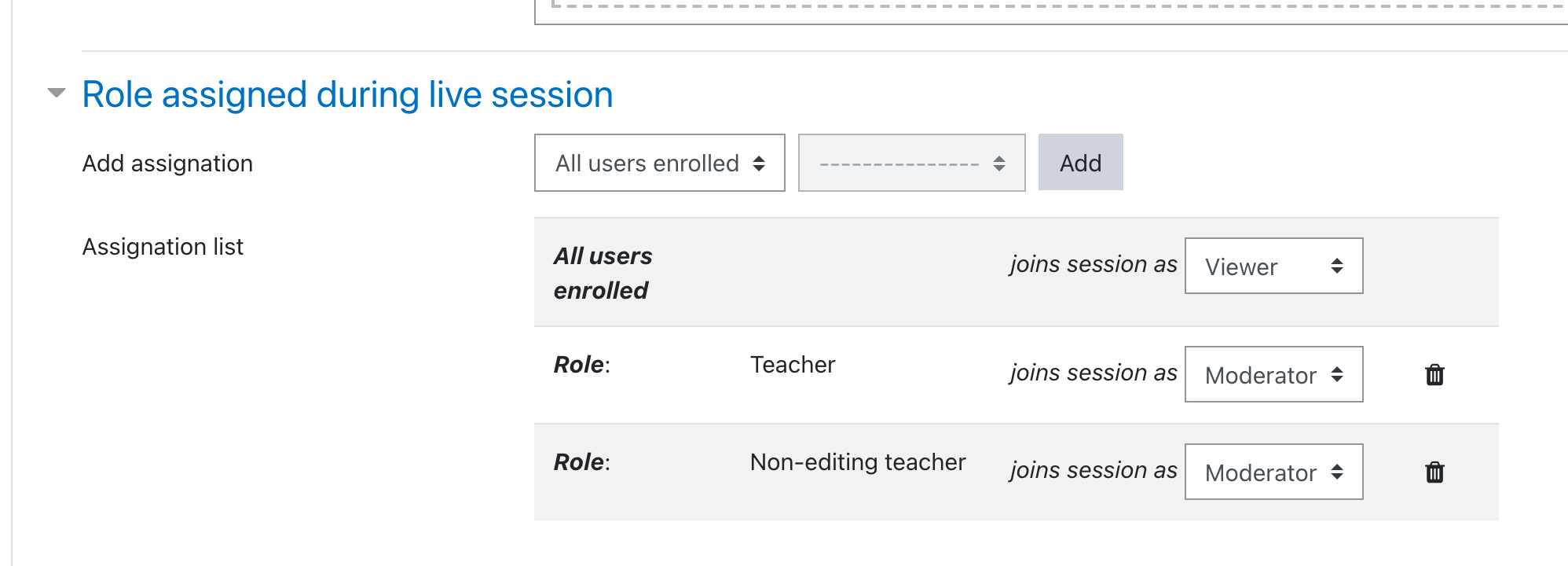Change Non-editing teacher's Moderator dropdown

click(x=1274, y=472)
